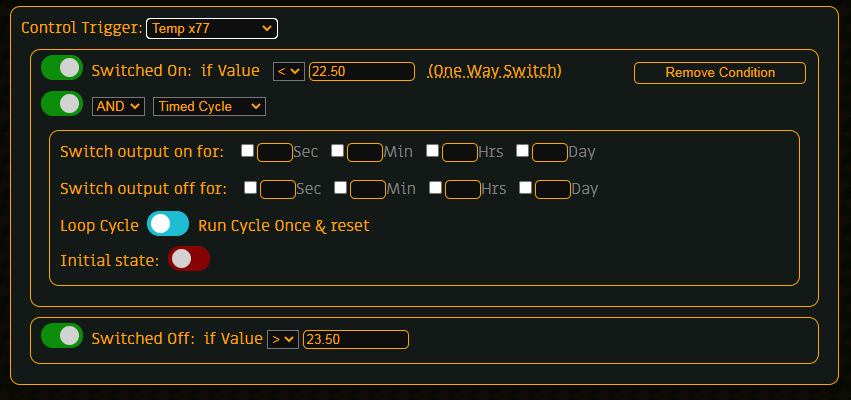Click the Sec input for output off
The width and height of the screenshot is (851, 400).
point(278,188)
